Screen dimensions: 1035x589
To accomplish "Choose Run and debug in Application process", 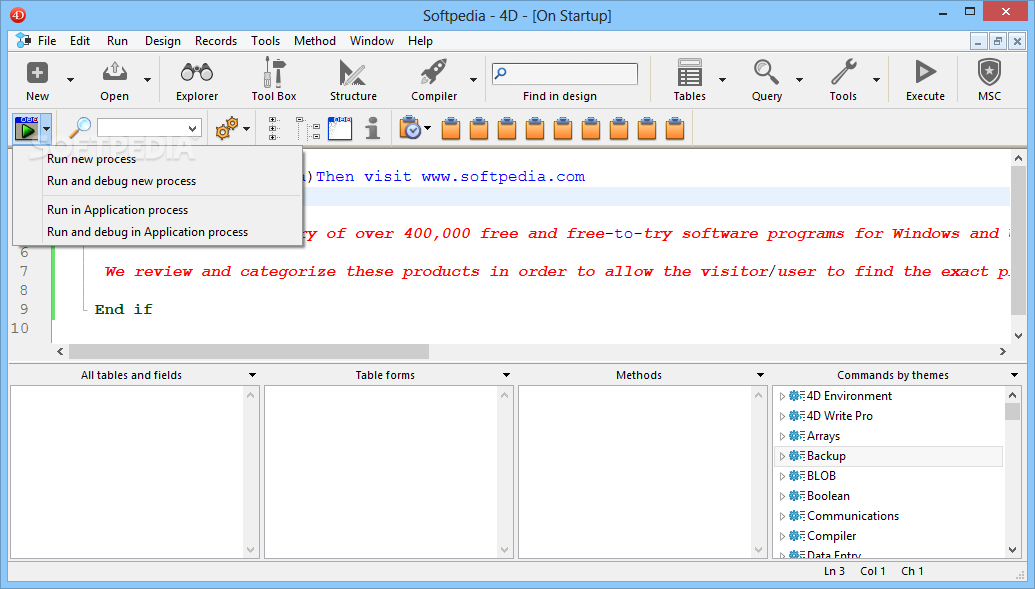I will (x=147, y=232).
